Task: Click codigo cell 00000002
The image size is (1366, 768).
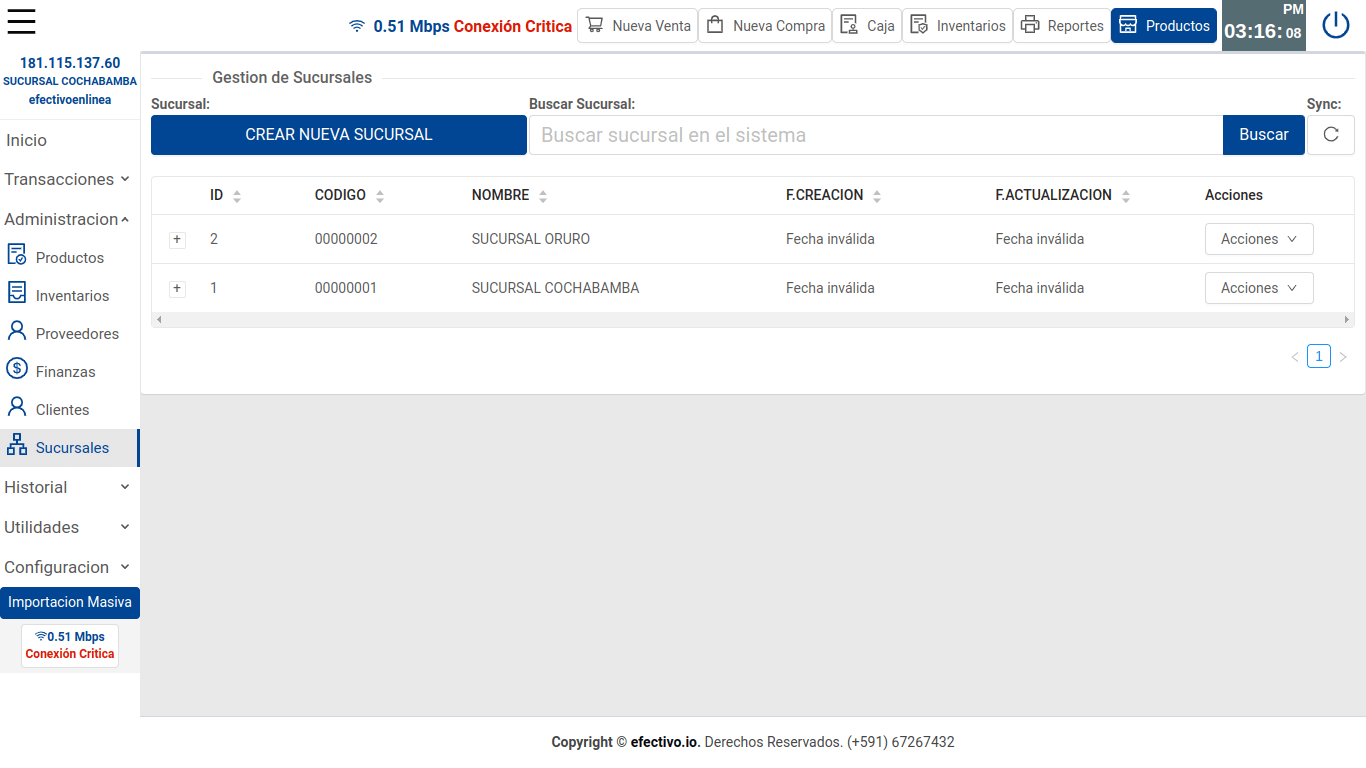Action: tap(346, 239)
